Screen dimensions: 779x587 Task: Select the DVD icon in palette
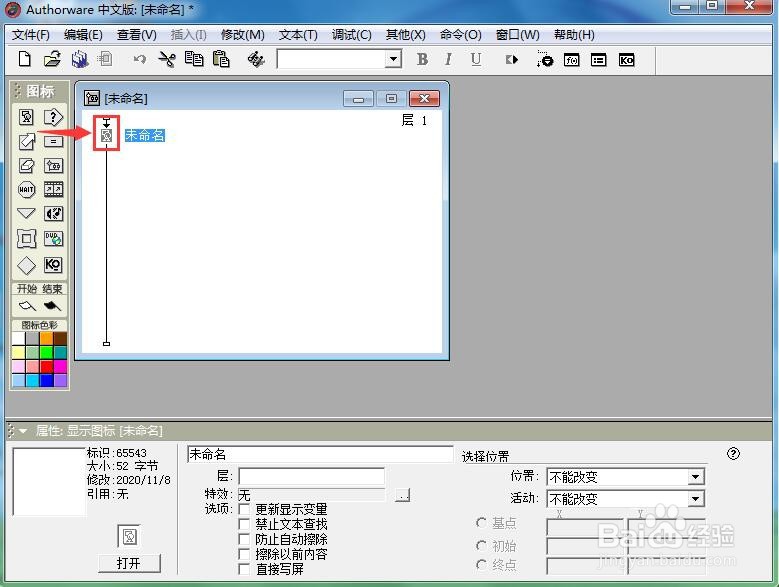(53, 238)
